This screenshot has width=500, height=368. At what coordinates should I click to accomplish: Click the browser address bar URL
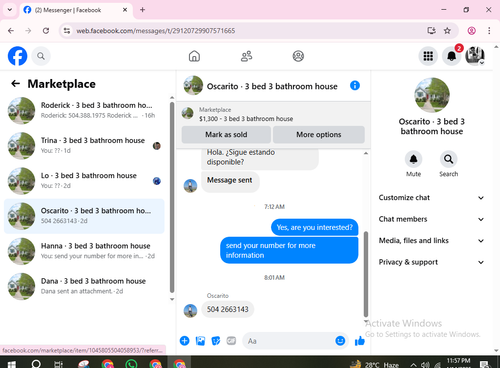156,31
